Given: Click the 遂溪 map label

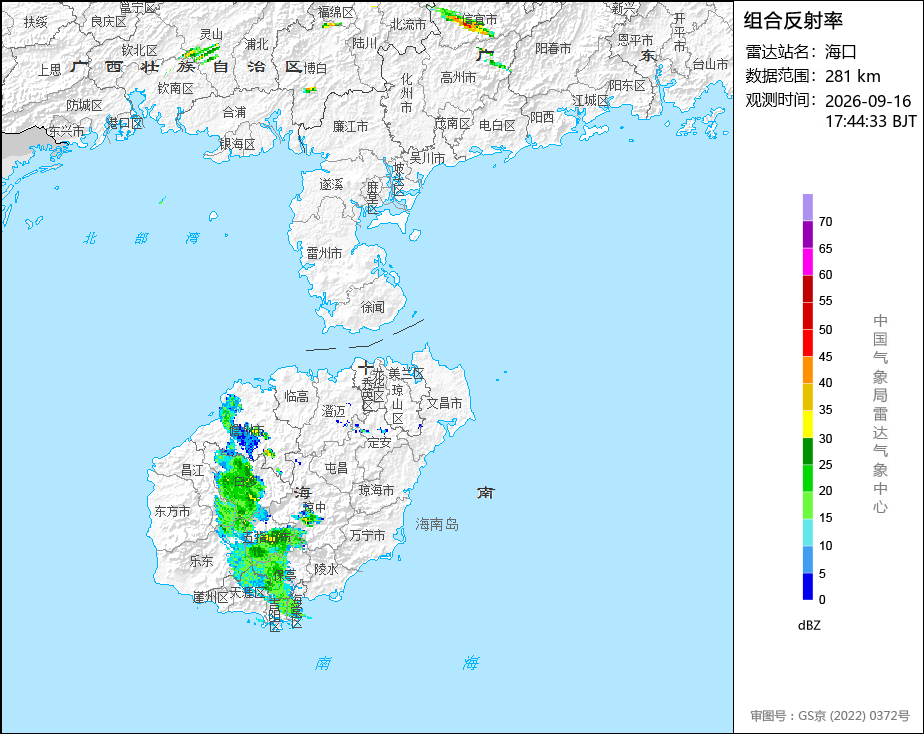Looking at the screenshot, I should coord(331,184).
